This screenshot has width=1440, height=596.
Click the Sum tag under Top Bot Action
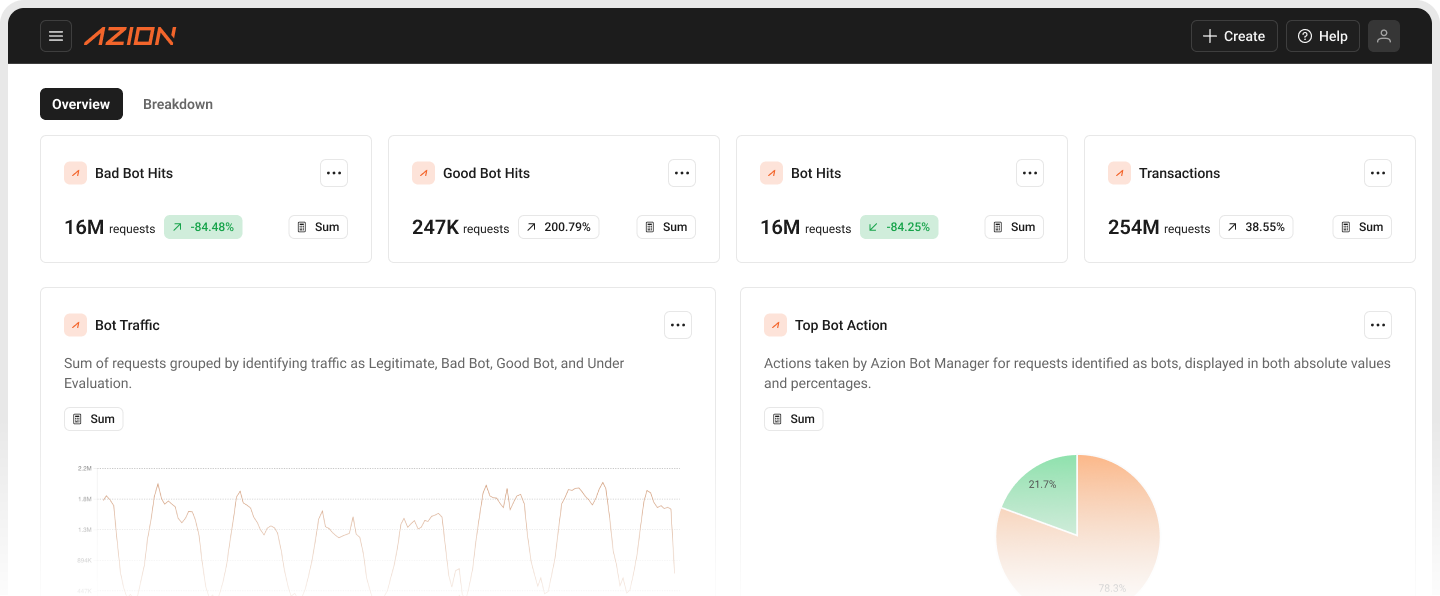pyautogui.click(x=794, y=419)
